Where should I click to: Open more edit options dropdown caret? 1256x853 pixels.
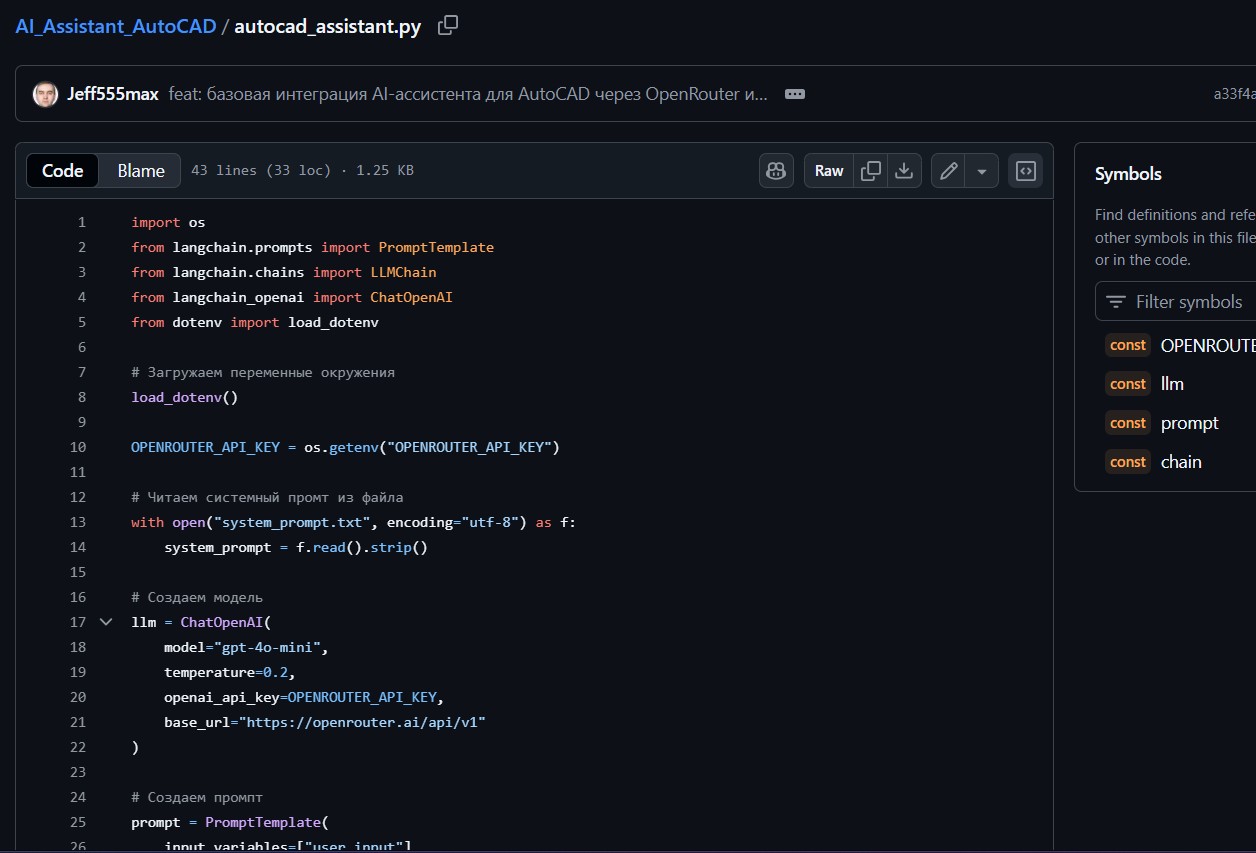click(x=981, y=171)
